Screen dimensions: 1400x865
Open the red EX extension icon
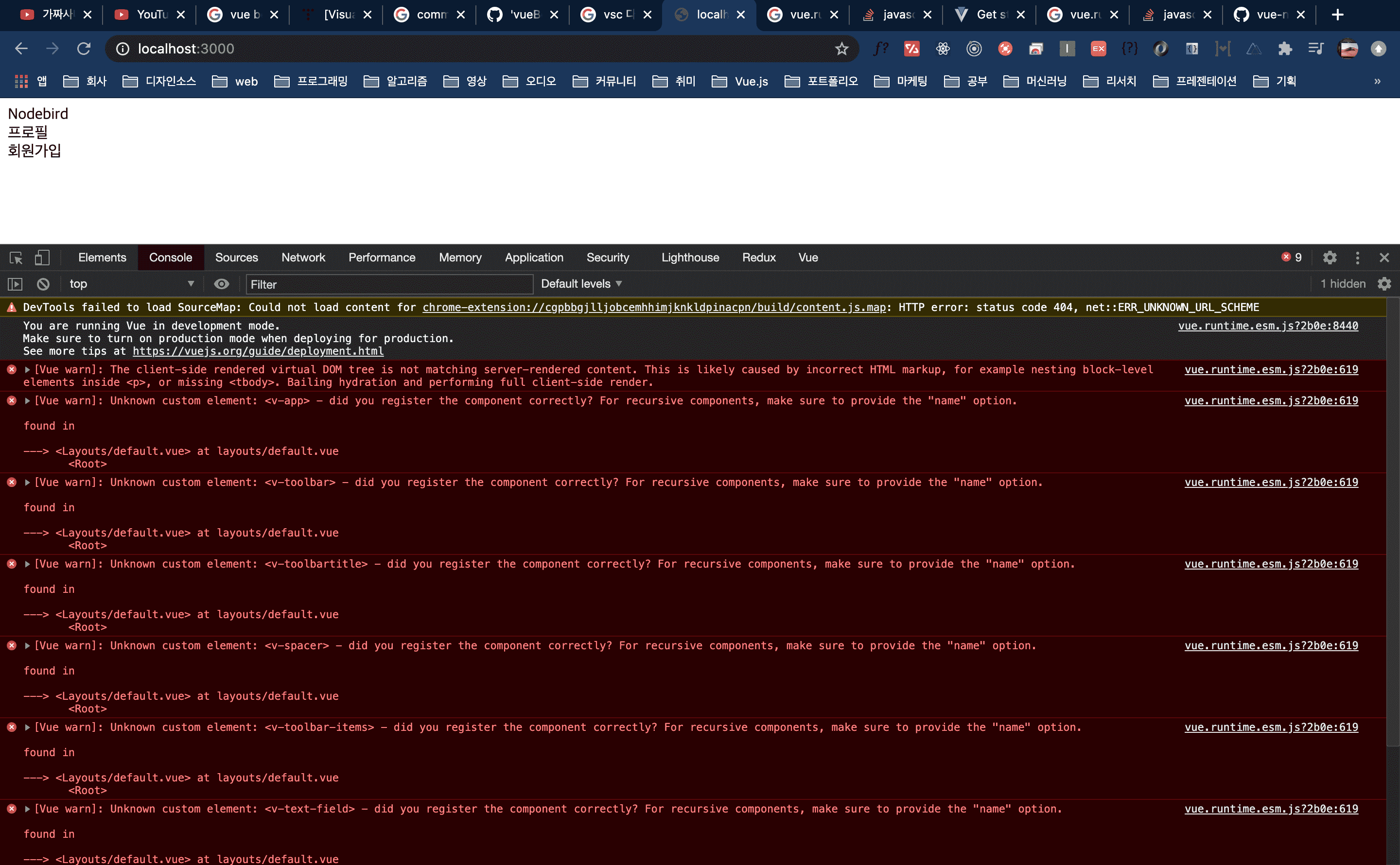click(x=1099, y=49)
